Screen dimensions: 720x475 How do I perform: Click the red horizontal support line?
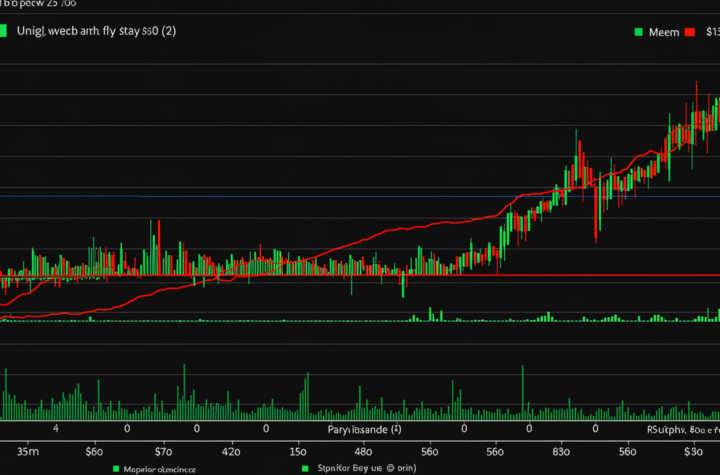coord(600,275)
